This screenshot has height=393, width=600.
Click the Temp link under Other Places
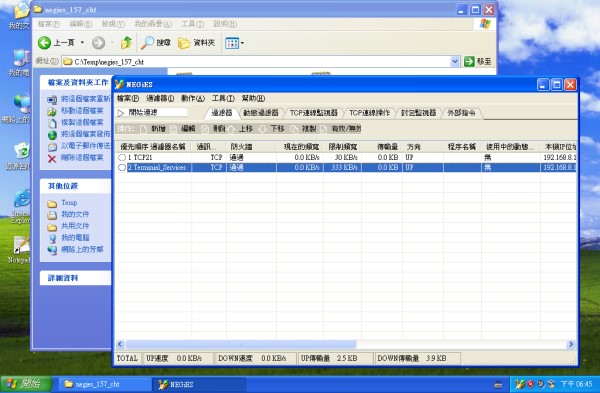(x=69, y=203)
